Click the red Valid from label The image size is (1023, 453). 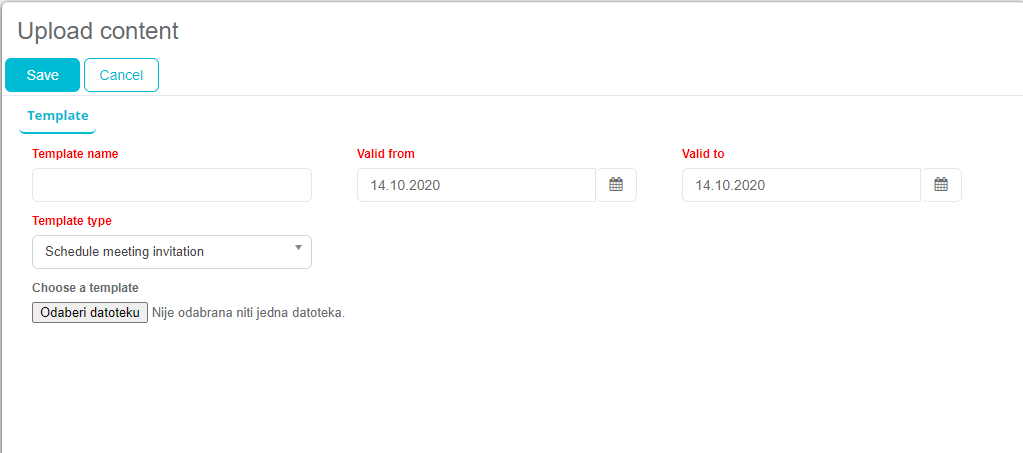click(386, 154)
